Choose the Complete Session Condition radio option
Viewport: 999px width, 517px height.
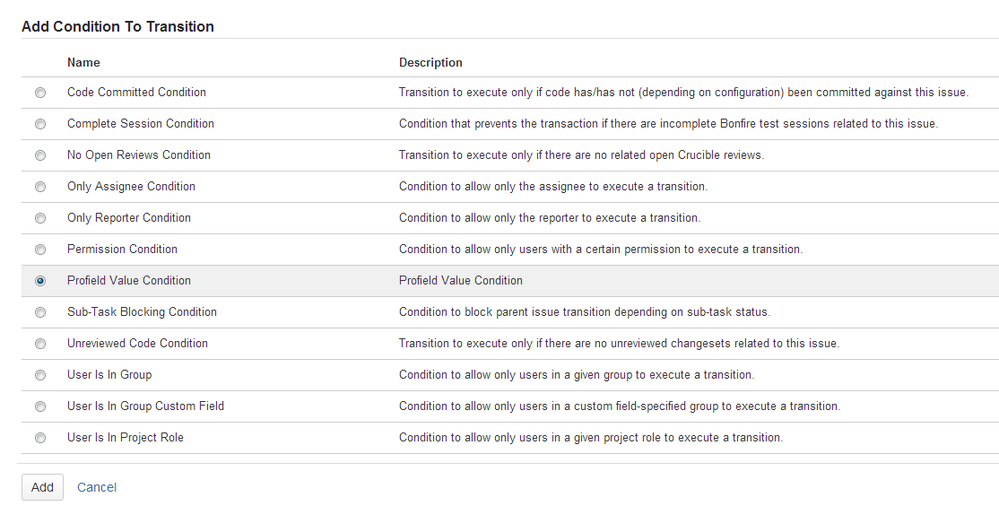(x=40, y=124)
